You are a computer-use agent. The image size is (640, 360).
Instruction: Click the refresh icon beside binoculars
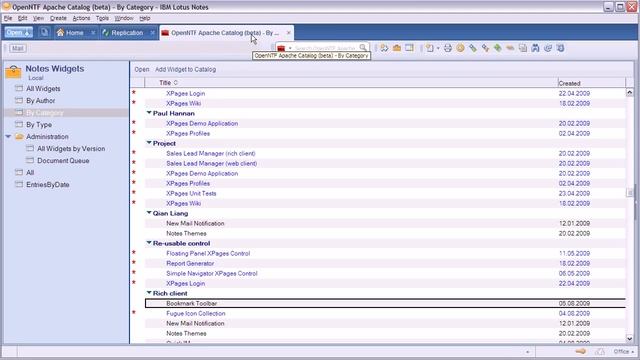click(548, 48)
